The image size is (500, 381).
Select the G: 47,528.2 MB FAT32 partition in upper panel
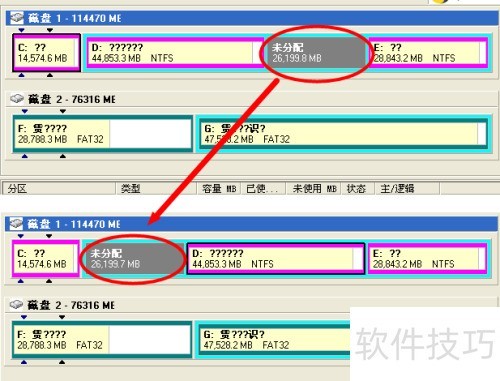click(343, 134)
